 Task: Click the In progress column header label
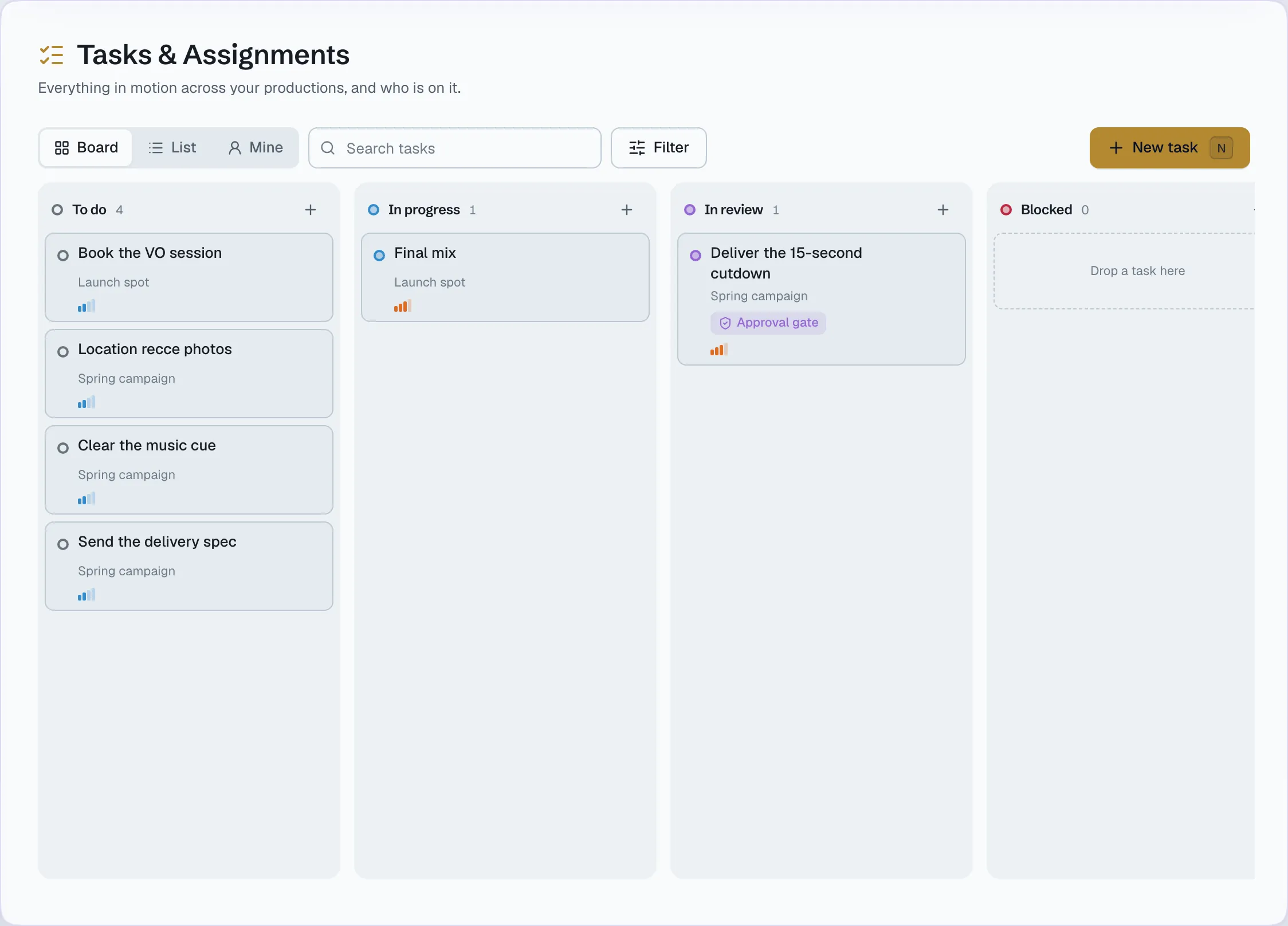point(424,210)
